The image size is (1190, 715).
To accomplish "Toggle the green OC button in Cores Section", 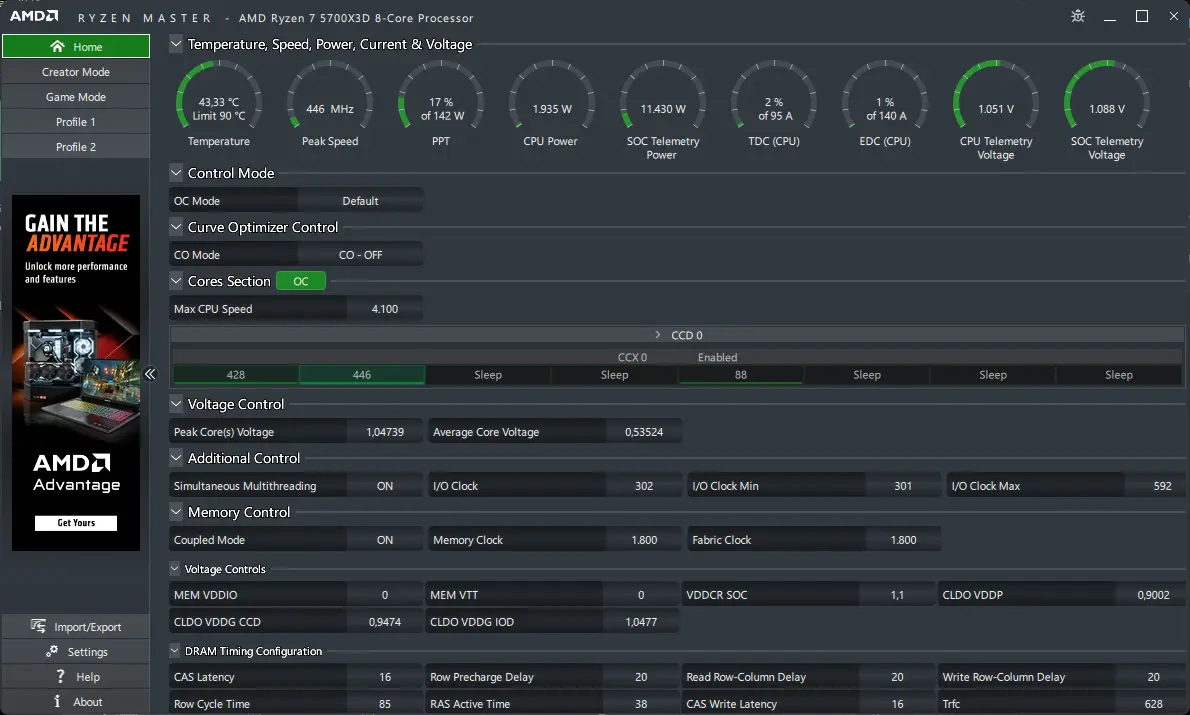I will (301, 281).
